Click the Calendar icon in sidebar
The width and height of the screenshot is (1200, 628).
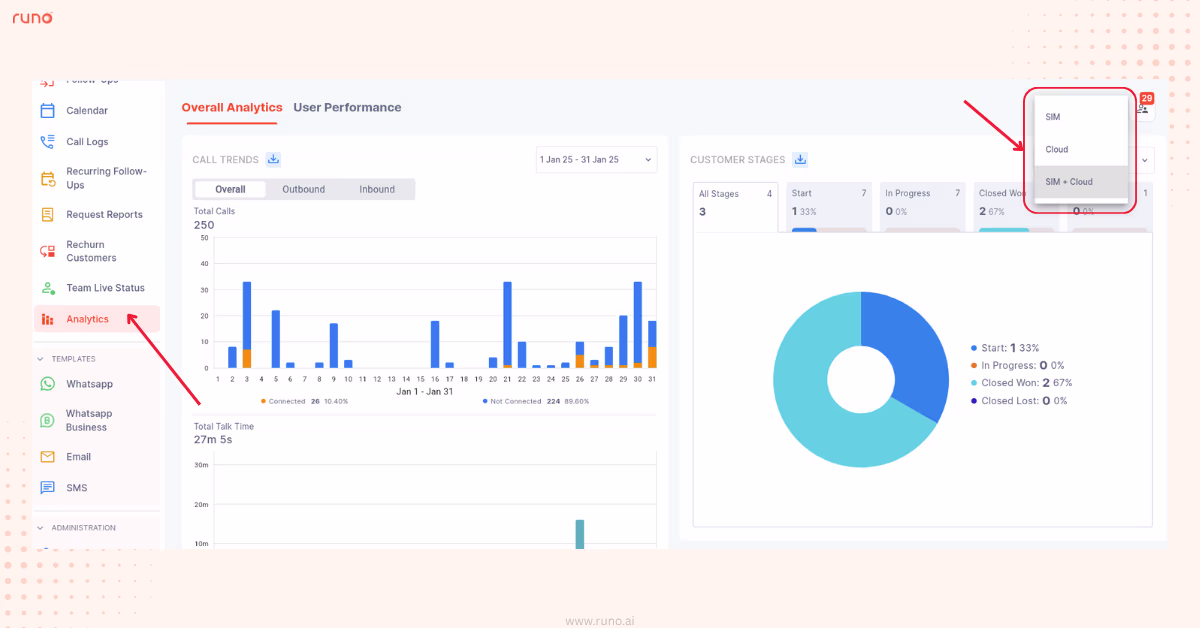tap(47, 111)
